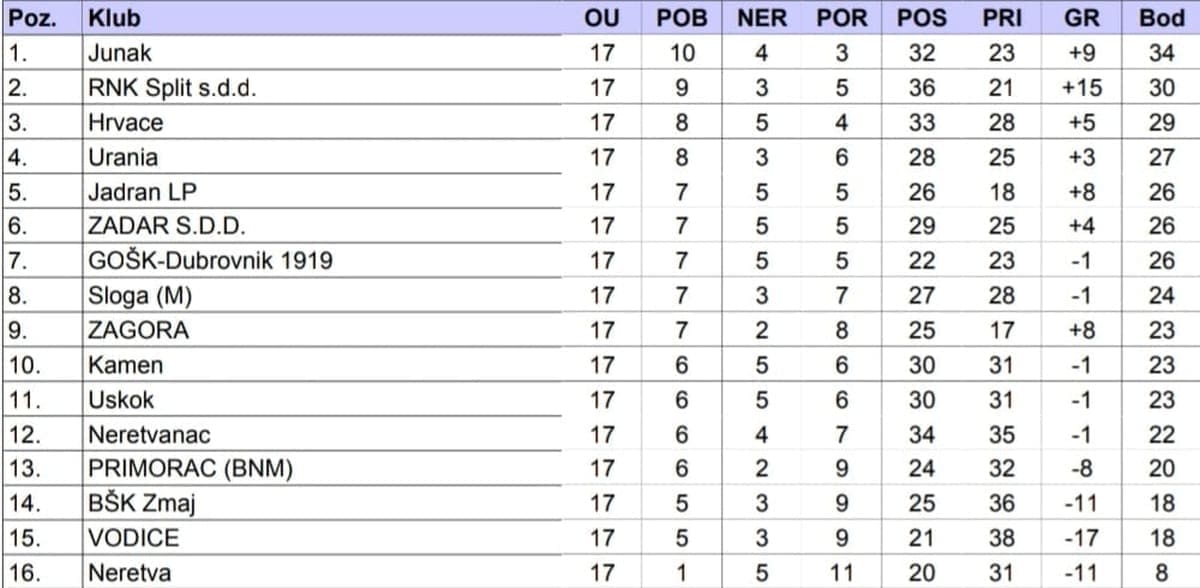
Task: Select RNK Split's +15 goal difference cell
Action: 1081,88
